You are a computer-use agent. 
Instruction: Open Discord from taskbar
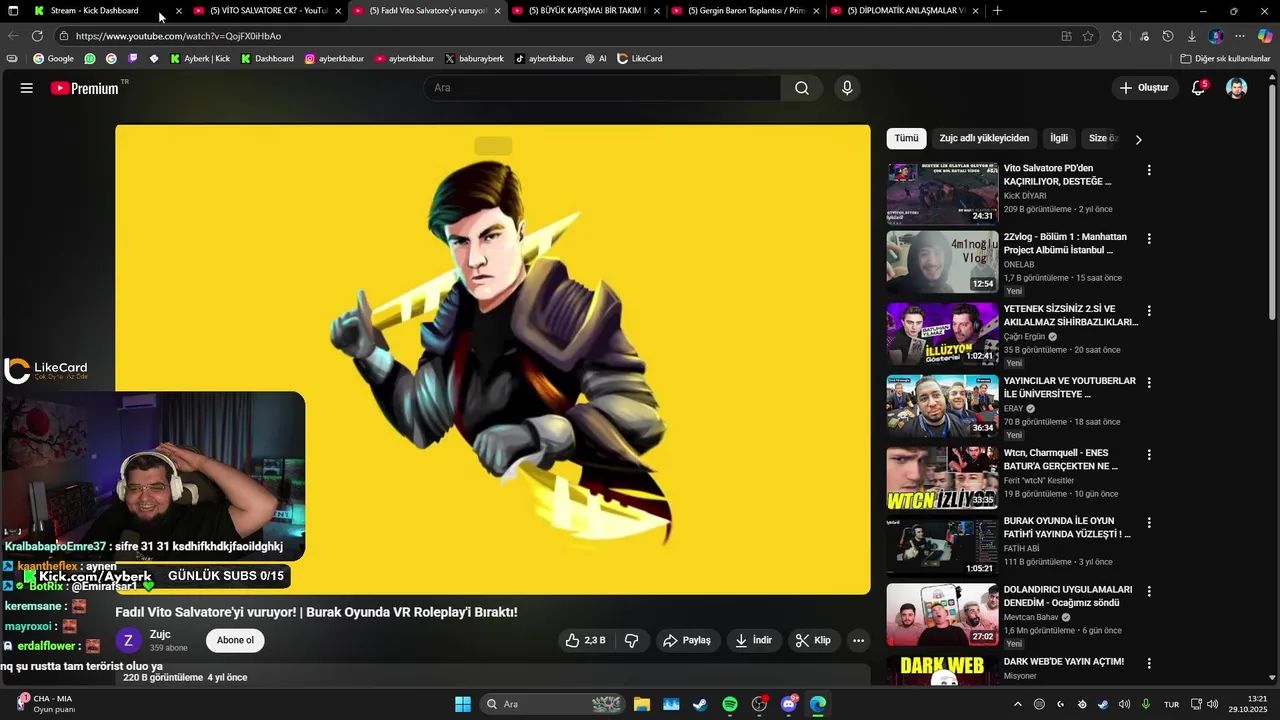click(x=789, y=704)
